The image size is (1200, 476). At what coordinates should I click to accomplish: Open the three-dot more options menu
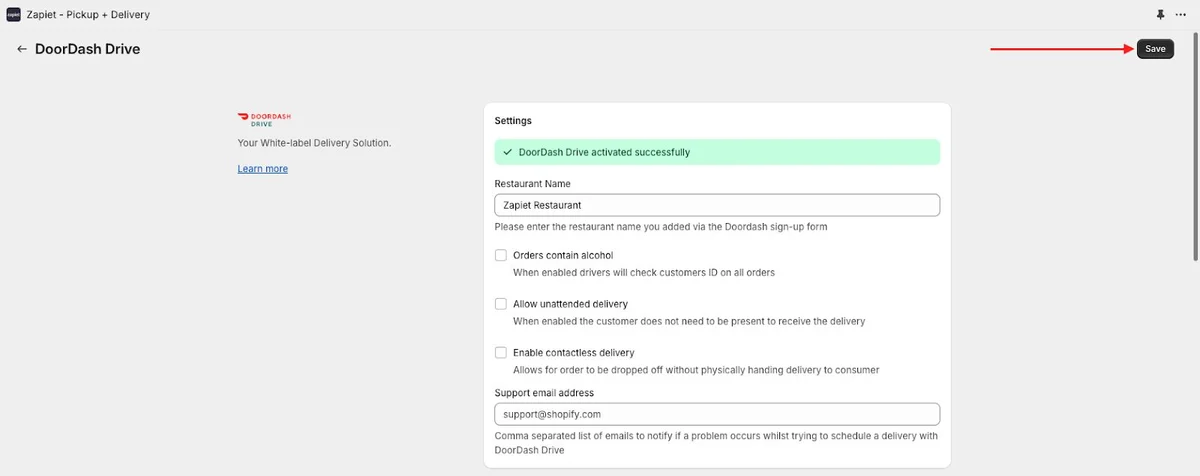pos(1181,15)
